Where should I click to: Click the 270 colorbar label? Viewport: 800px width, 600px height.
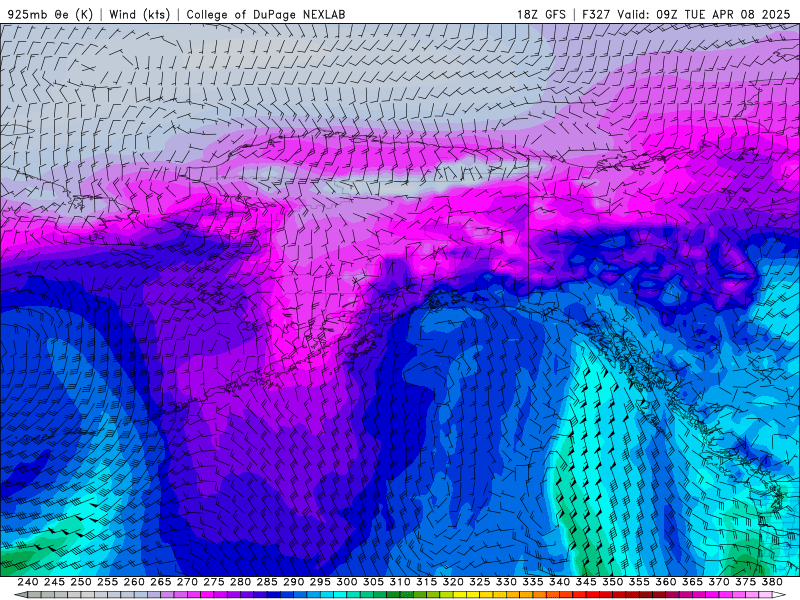point(187,582)
